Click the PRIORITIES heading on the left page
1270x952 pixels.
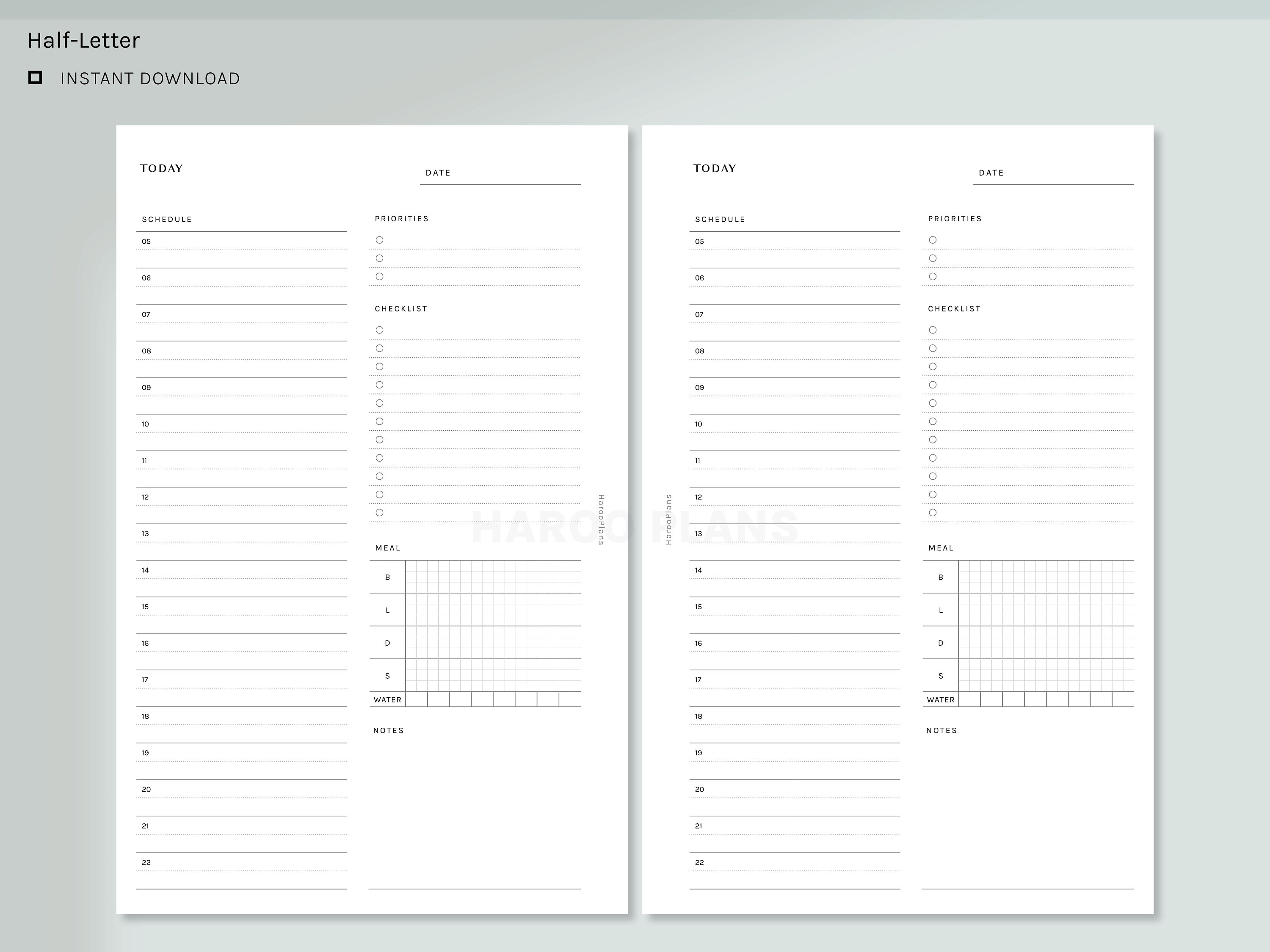pos(402,219)
